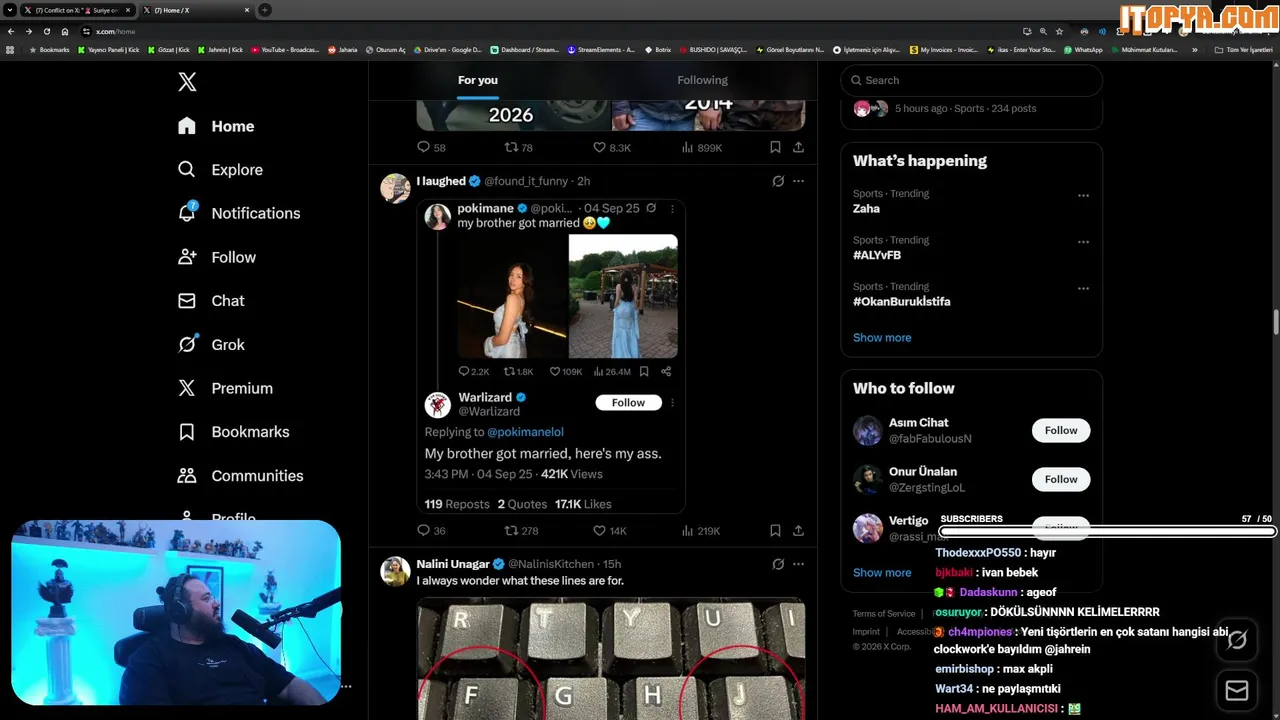This screenshot has width=1280, height=720.
Task: Open the #ALYvFB trending topic
Action: pos(877,255)
